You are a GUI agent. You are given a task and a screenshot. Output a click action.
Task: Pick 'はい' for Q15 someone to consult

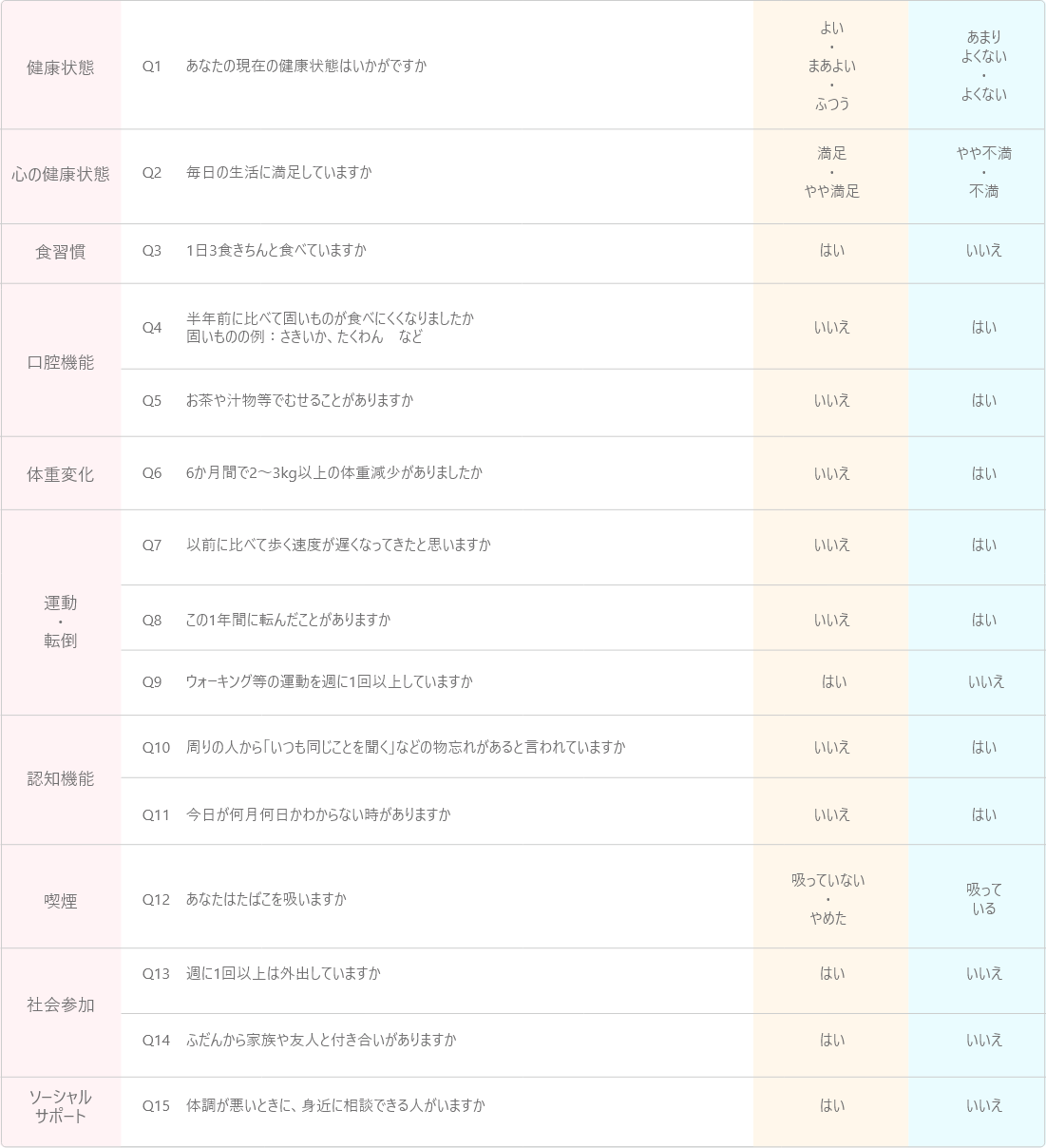coord(831,1105)
